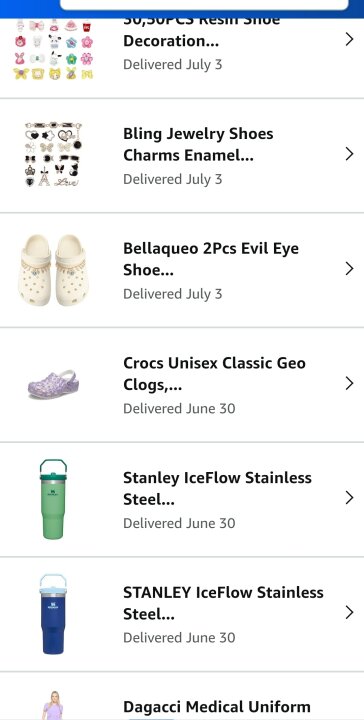
Task: Tap the blue Stanley tumbler image
Action: (53, 614)
